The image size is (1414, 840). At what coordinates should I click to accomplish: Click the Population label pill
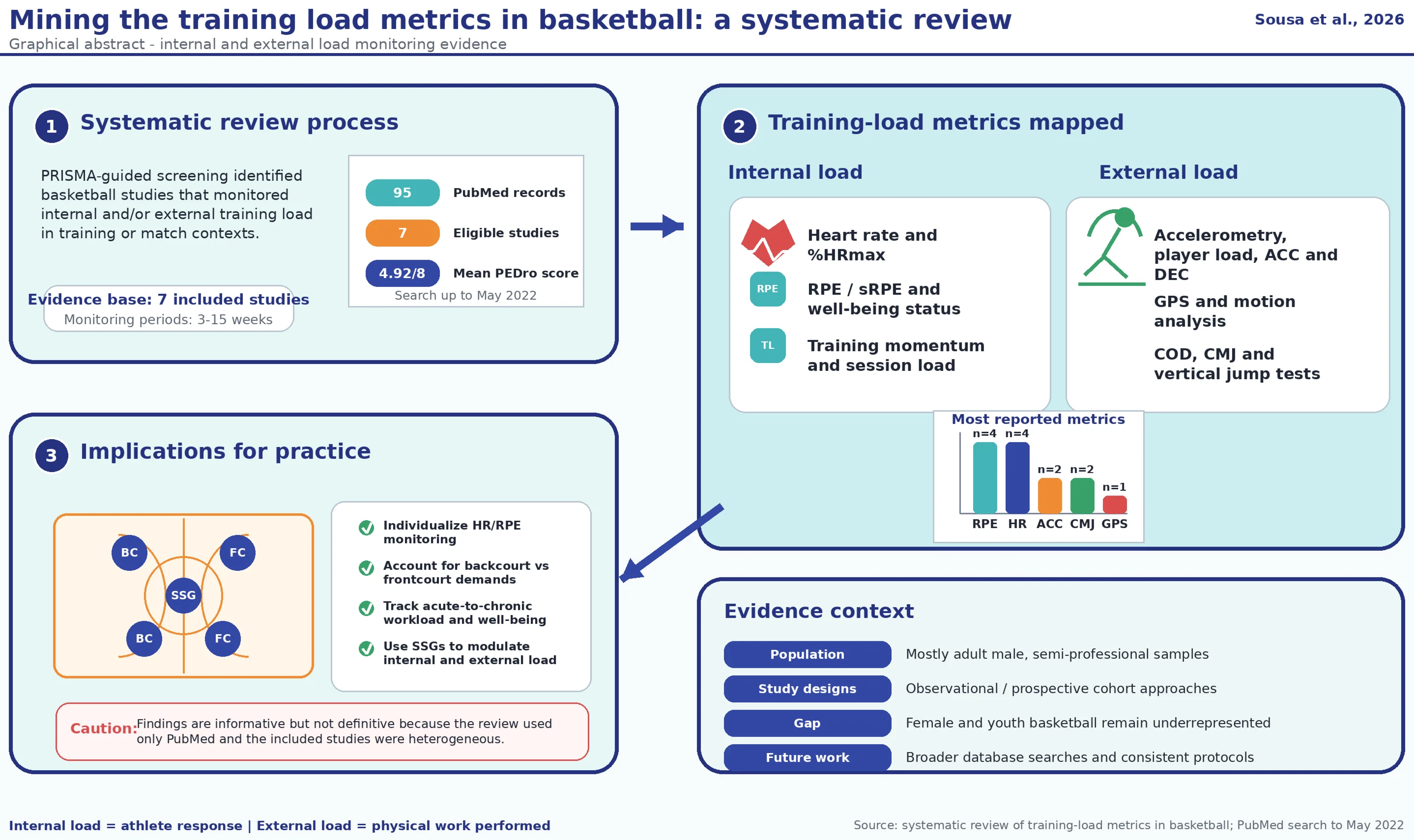pyautogui.click(x=807, y=654)
